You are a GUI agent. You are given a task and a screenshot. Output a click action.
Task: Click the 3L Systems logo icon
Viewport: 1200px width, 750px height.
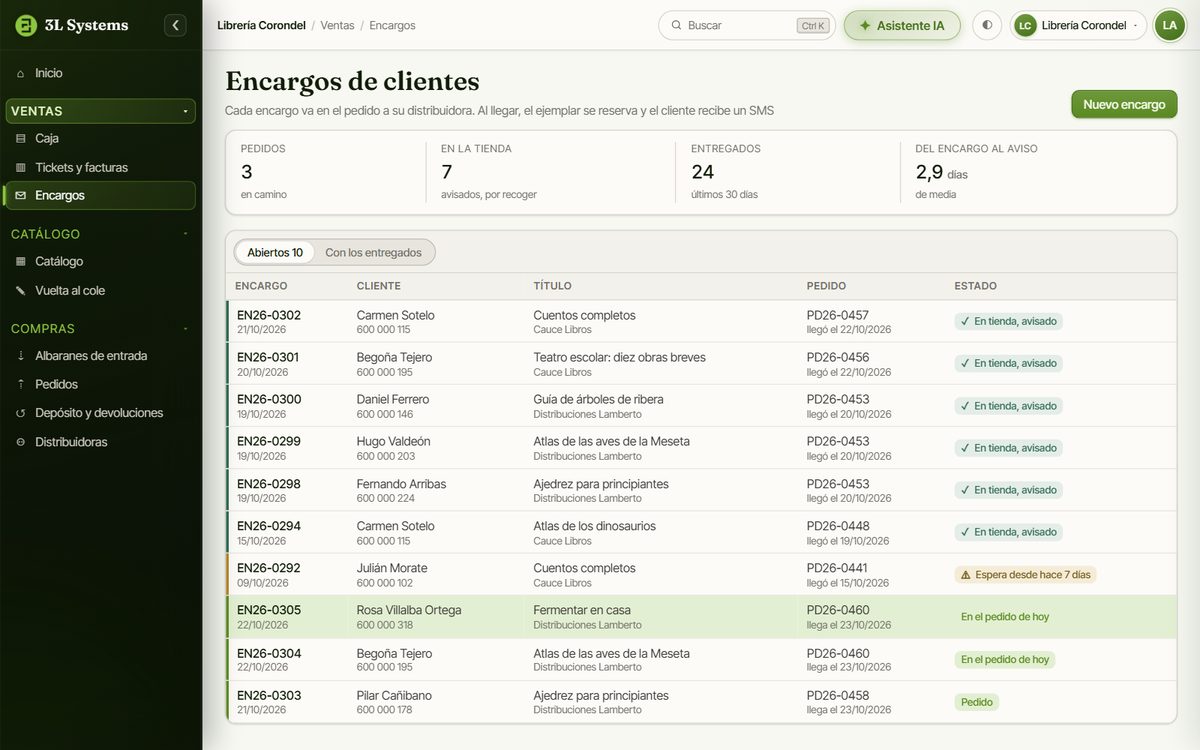coord(26,25)
